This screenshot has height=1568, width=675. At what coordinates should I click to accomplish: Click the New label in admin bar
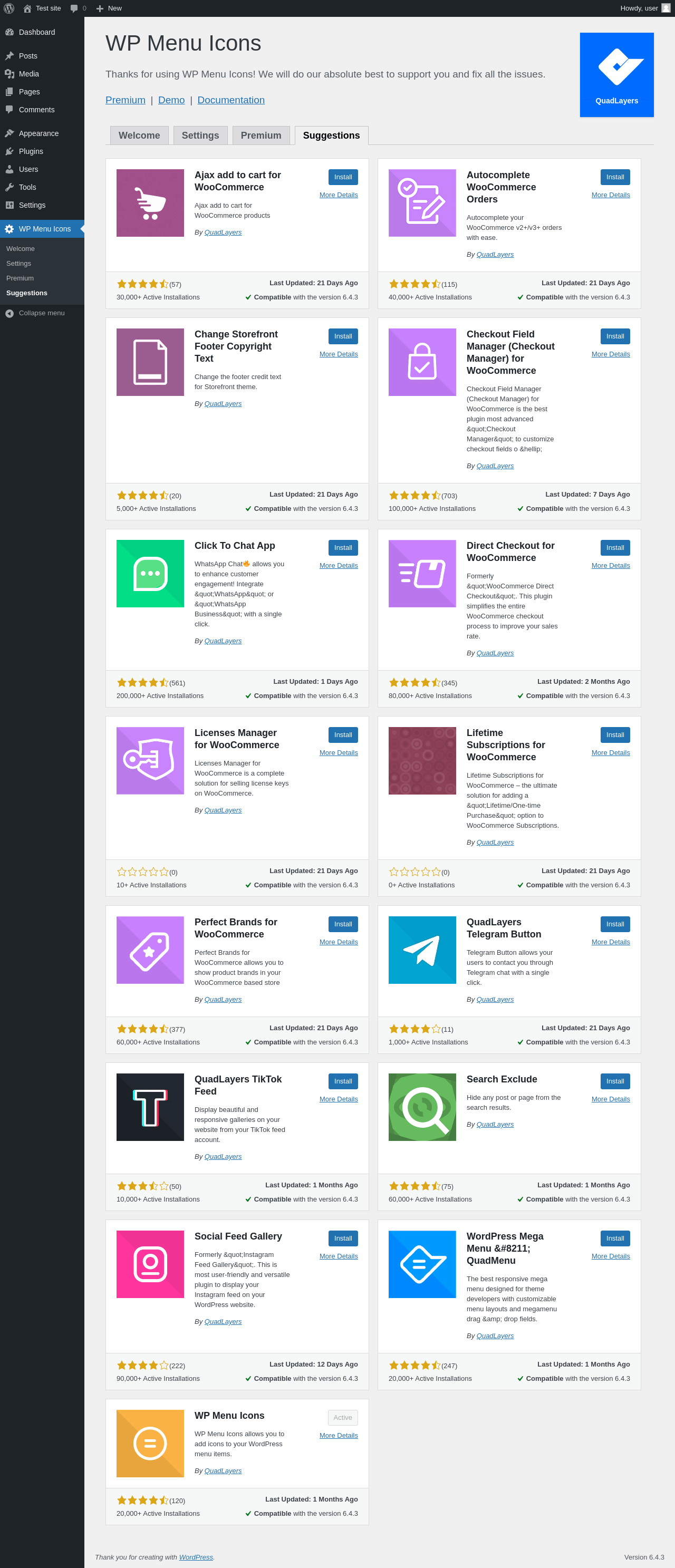click(115, 8)
